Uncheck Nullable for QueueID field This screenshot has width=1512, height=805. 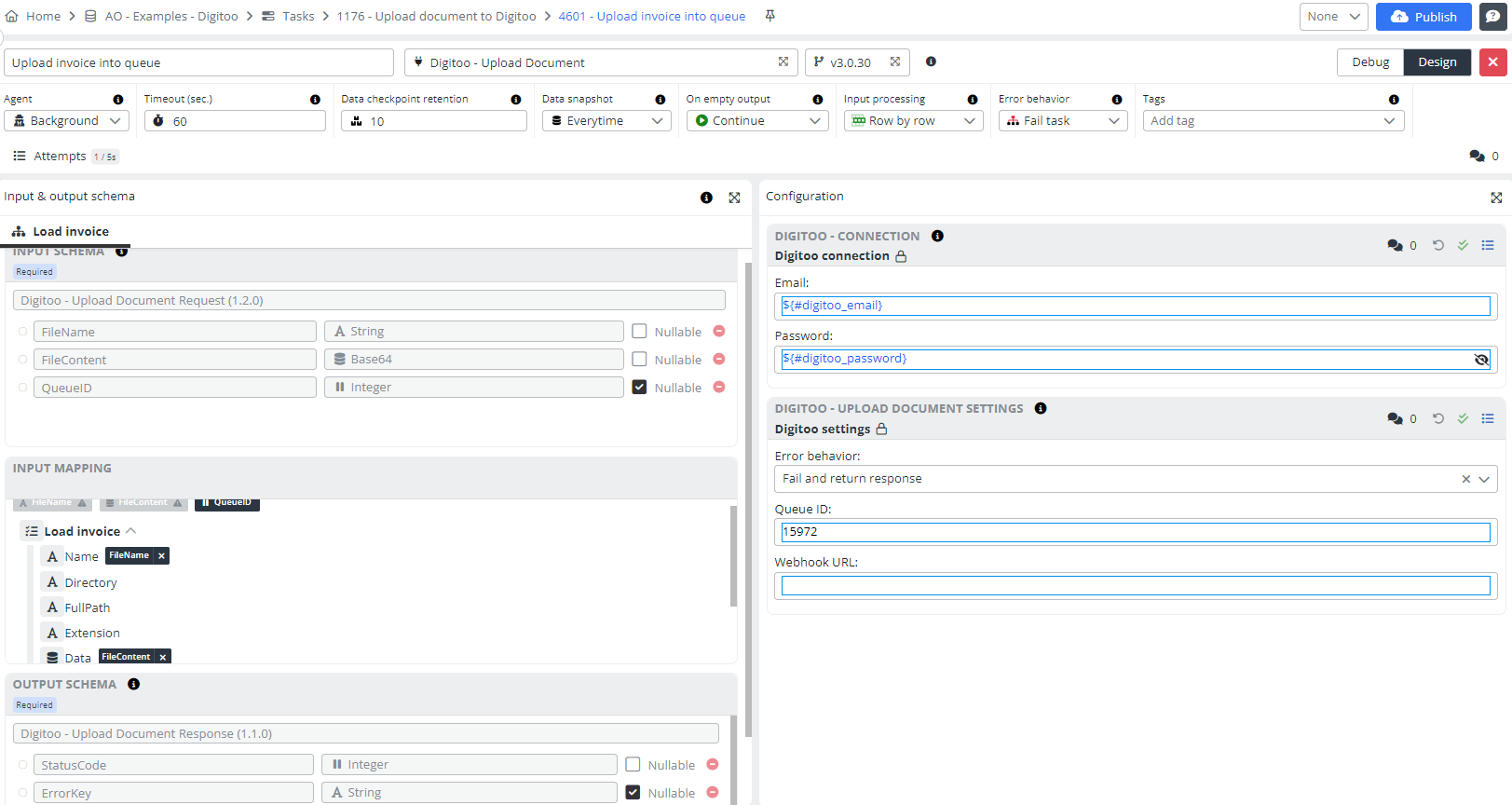pos(639,388)
